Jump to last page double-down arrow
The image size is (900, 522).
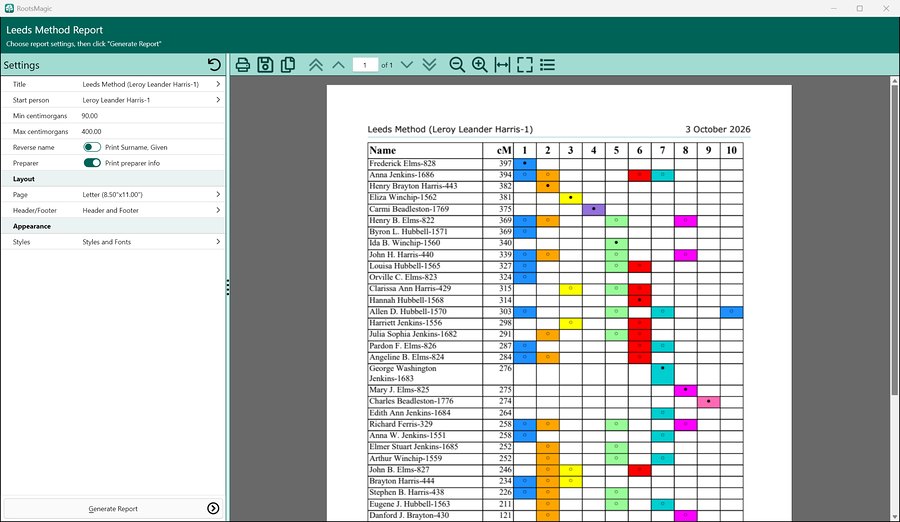point(429,65)
